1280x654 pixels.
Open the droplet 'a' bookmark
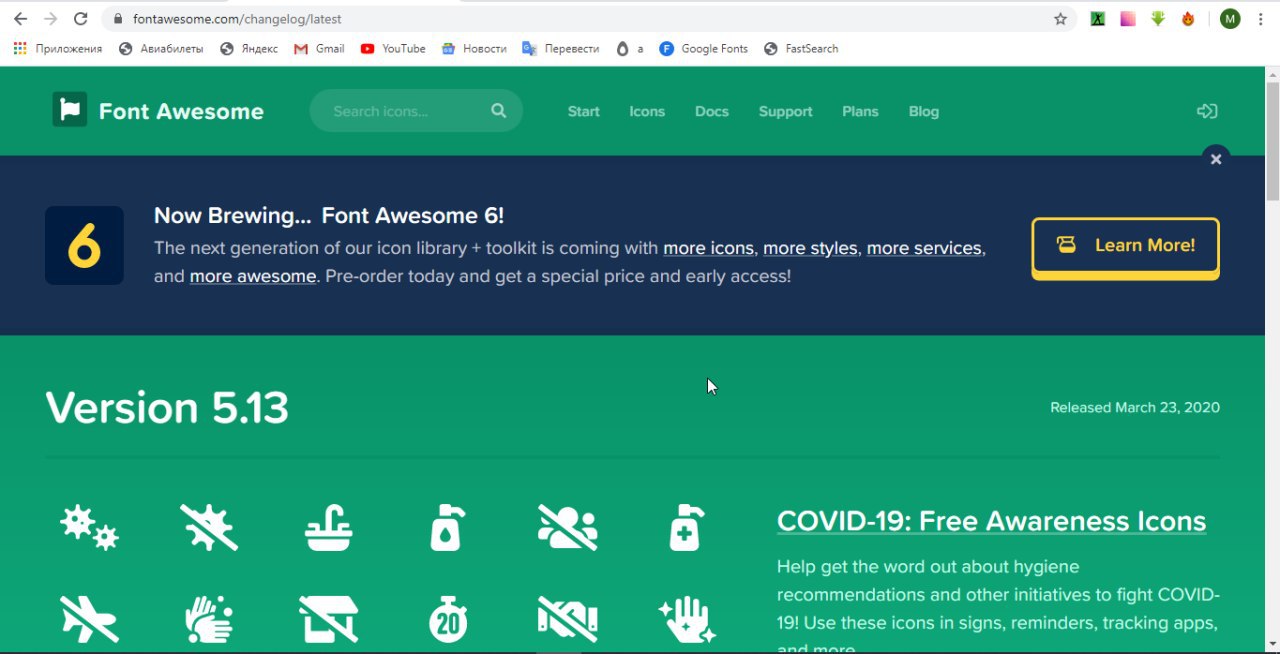(x=630, y=48)
